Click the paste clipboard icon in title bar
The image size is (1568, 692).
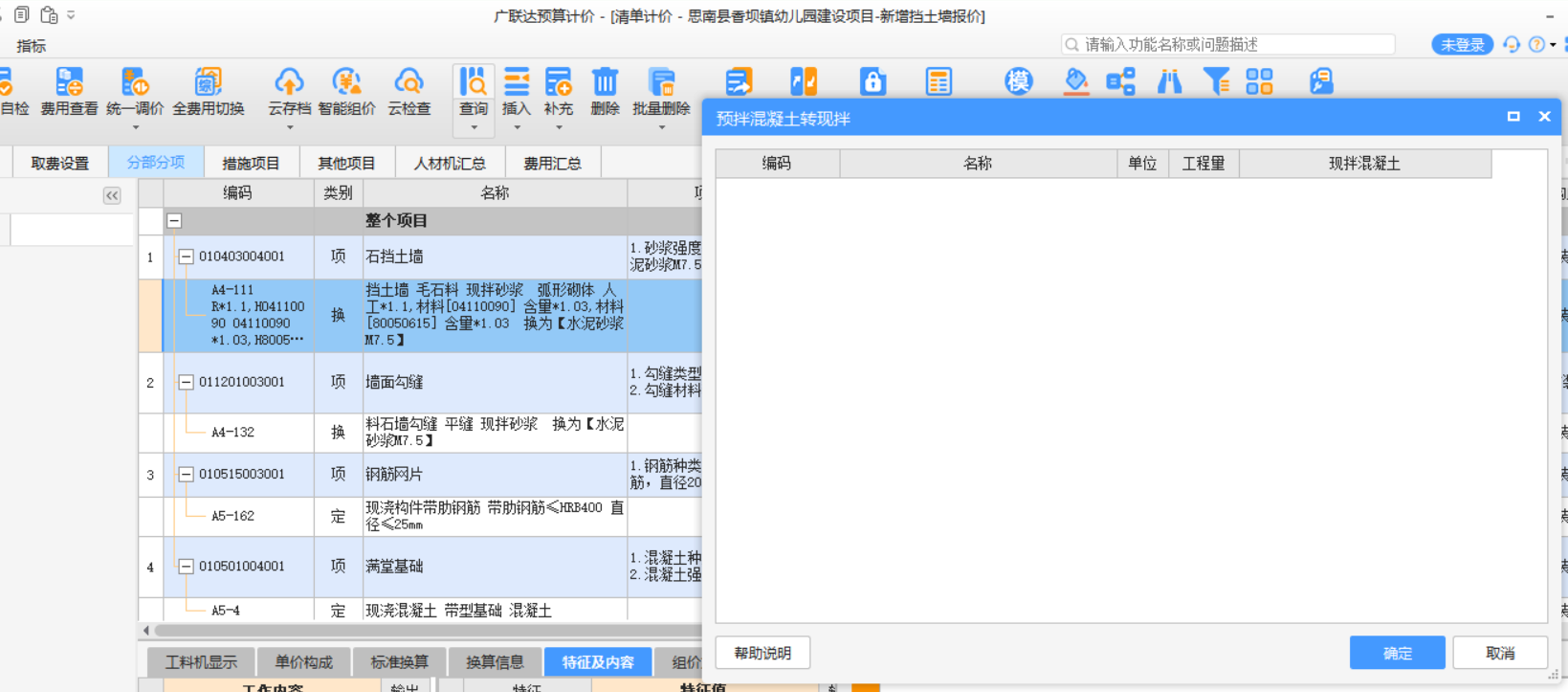(49, 14)
